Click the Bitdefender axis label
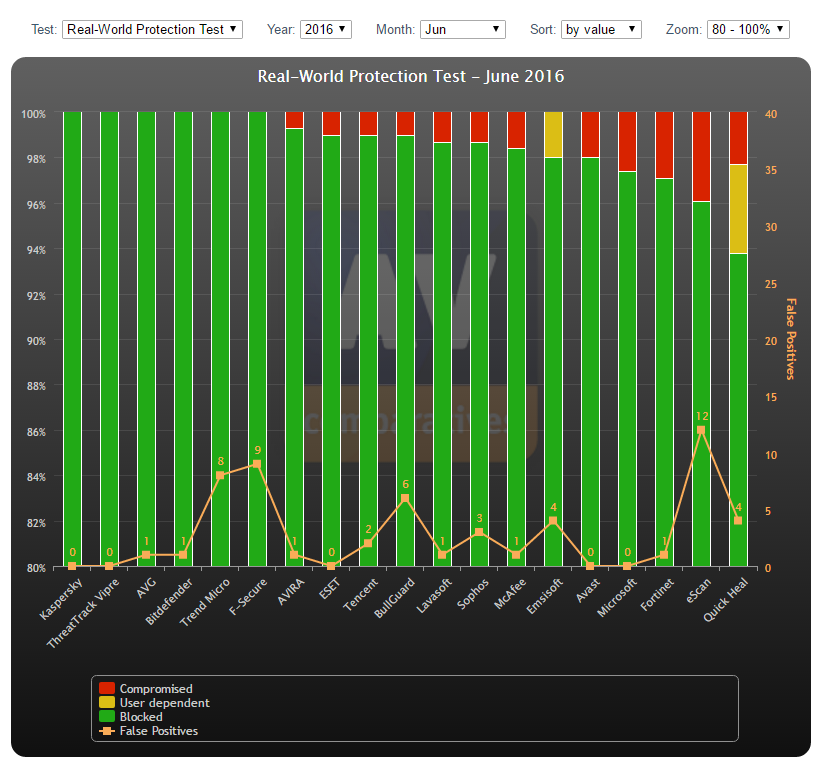818x767 pixels. tap(169, 601)
